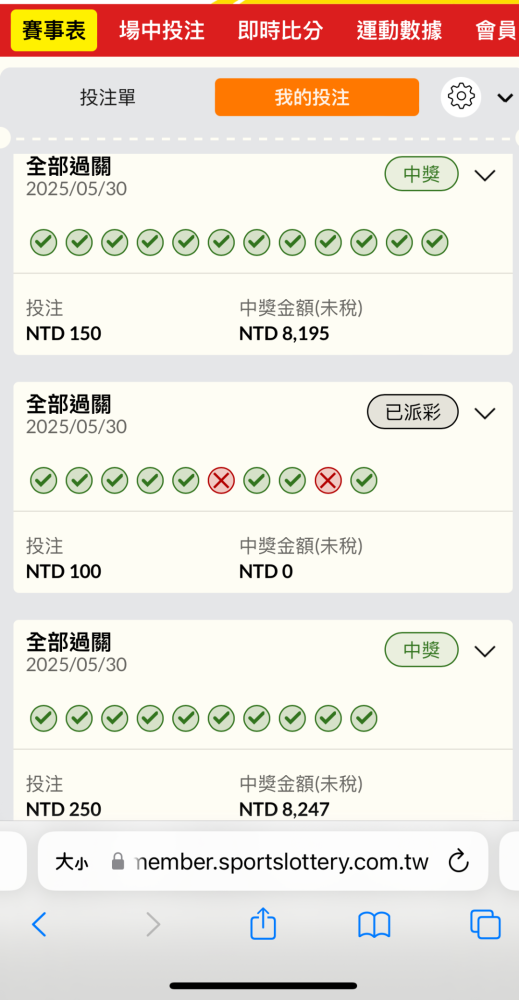
Task: Open 場中投注 menu item
Action: point(162,31)
